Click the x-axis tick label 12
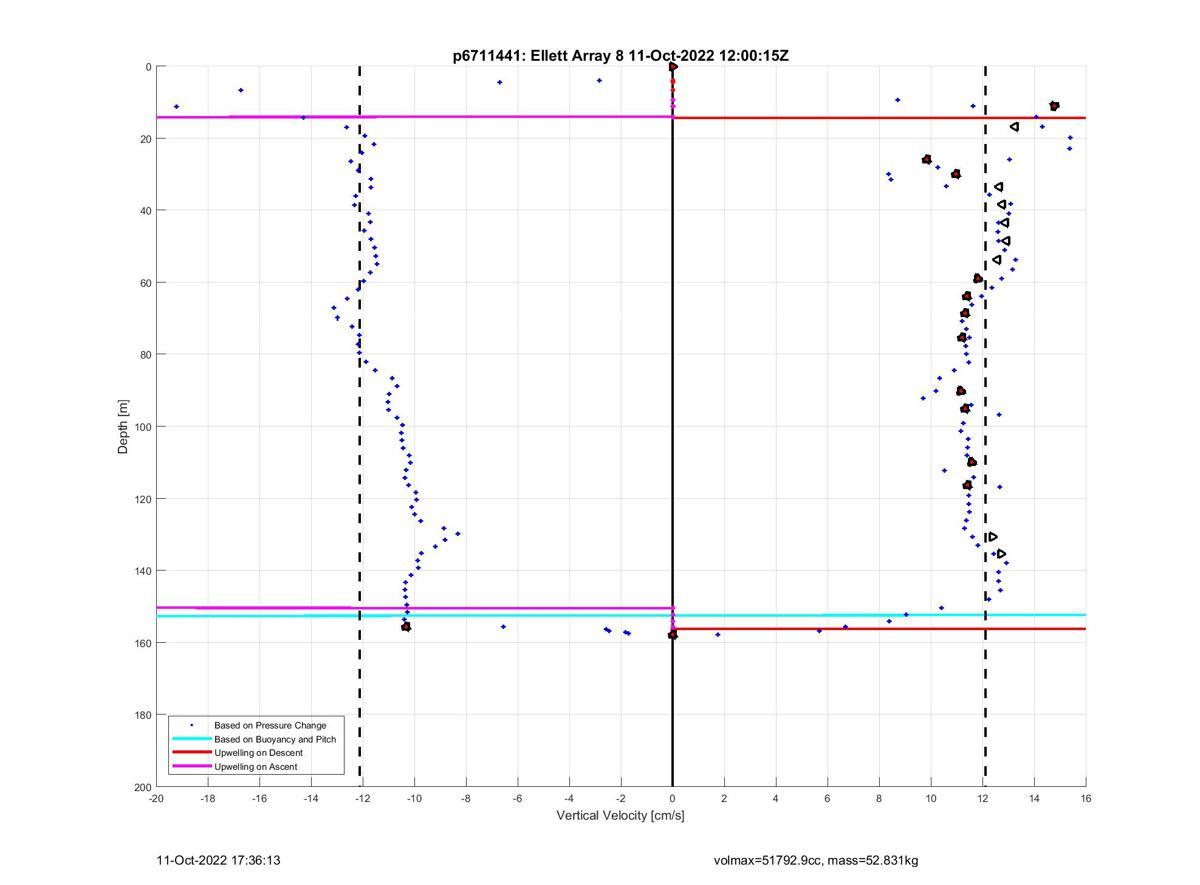1200x885 pixels. pyautogui.click(x=983, y=798)
